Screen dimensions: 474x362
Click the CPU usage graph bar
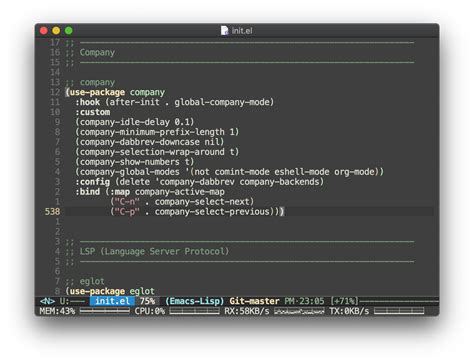194,311
